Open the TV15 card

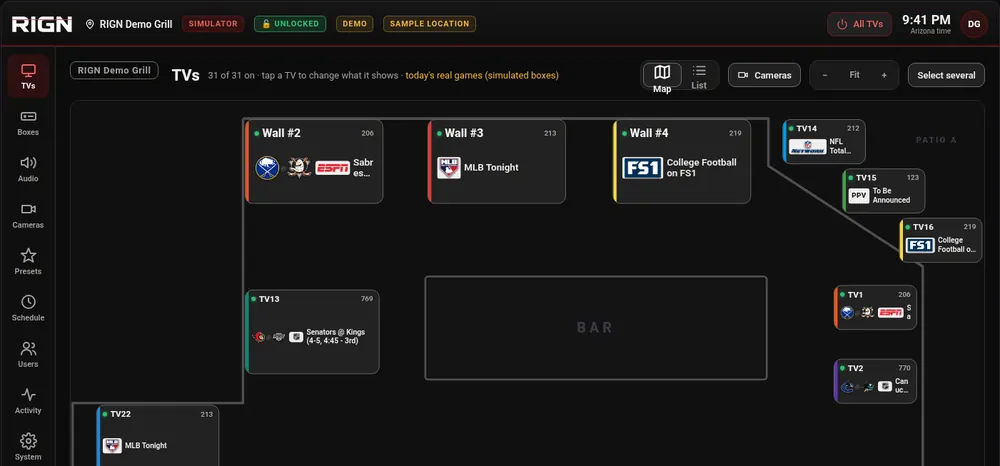(x=883, y=191)
